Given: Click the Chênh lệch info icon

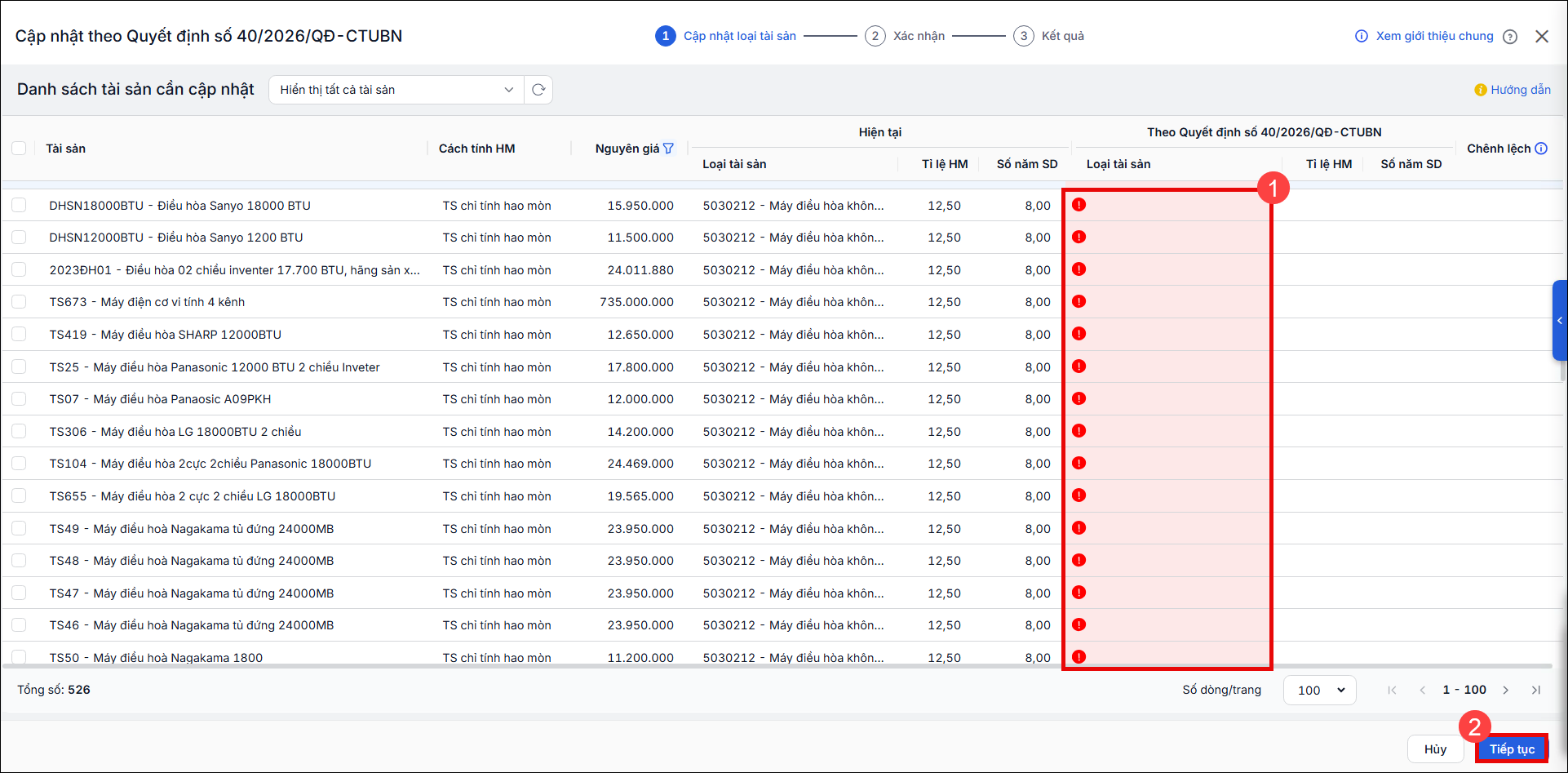Looking at the screenshot, I should (x=1541, y=149).
